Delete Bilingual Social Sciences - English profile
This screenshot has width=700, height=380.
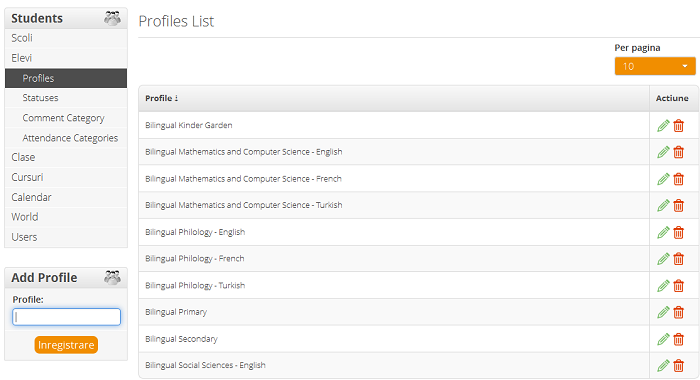point(679,365)
